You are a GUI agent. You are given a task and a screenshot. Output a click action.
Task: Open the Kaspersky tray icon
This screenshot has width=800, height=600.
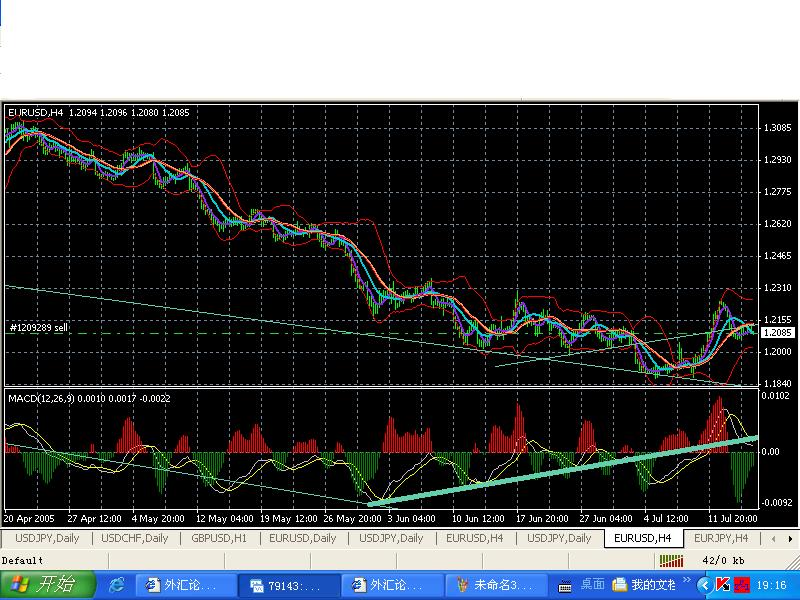pos(723,585)
